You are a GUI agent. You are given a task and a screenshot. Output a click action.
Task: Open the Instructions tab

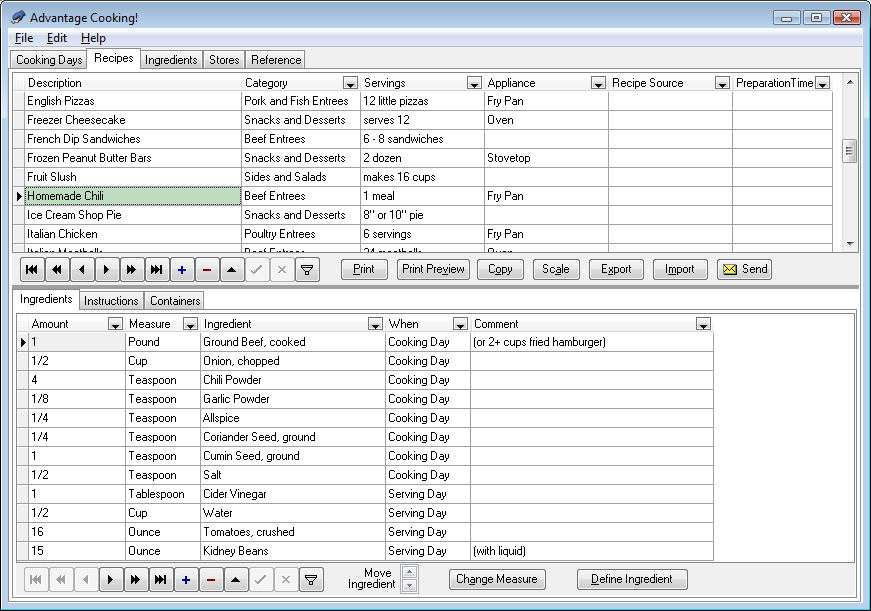pos(111,301)
